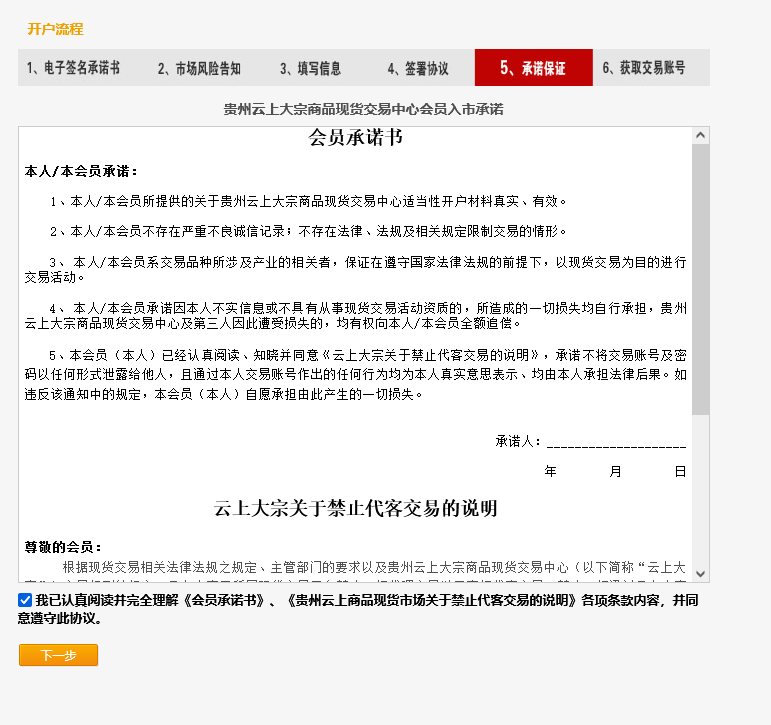Open step 6 获取交易账号 tab
The height and width of the screenshot is (725, 771).
[644, 68]
